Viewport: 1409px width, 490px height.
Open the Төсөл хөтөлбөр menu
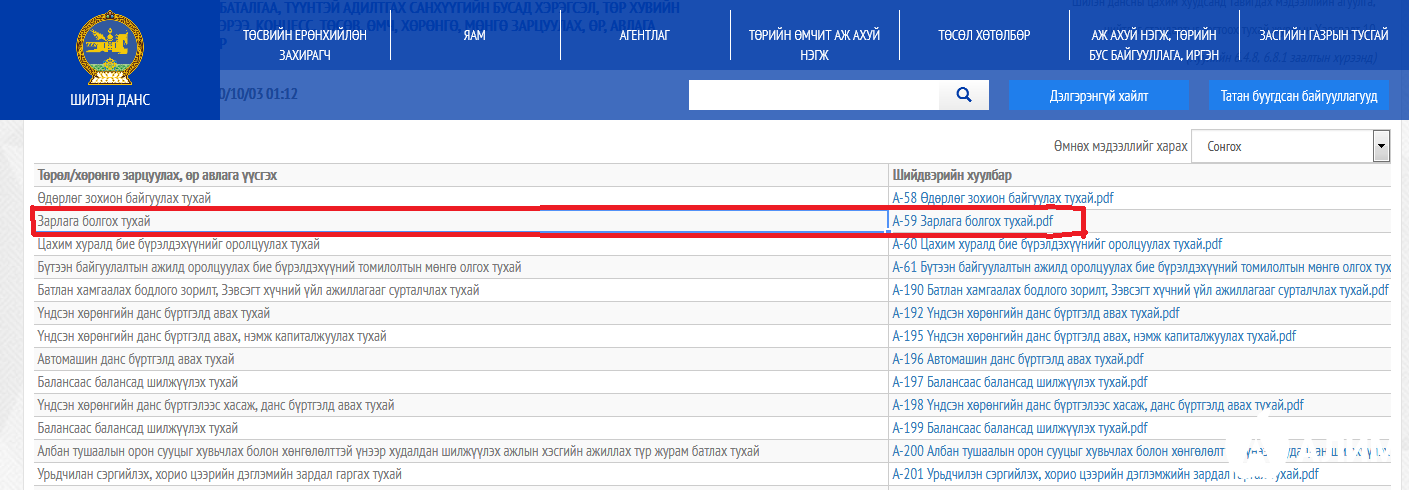984,35
